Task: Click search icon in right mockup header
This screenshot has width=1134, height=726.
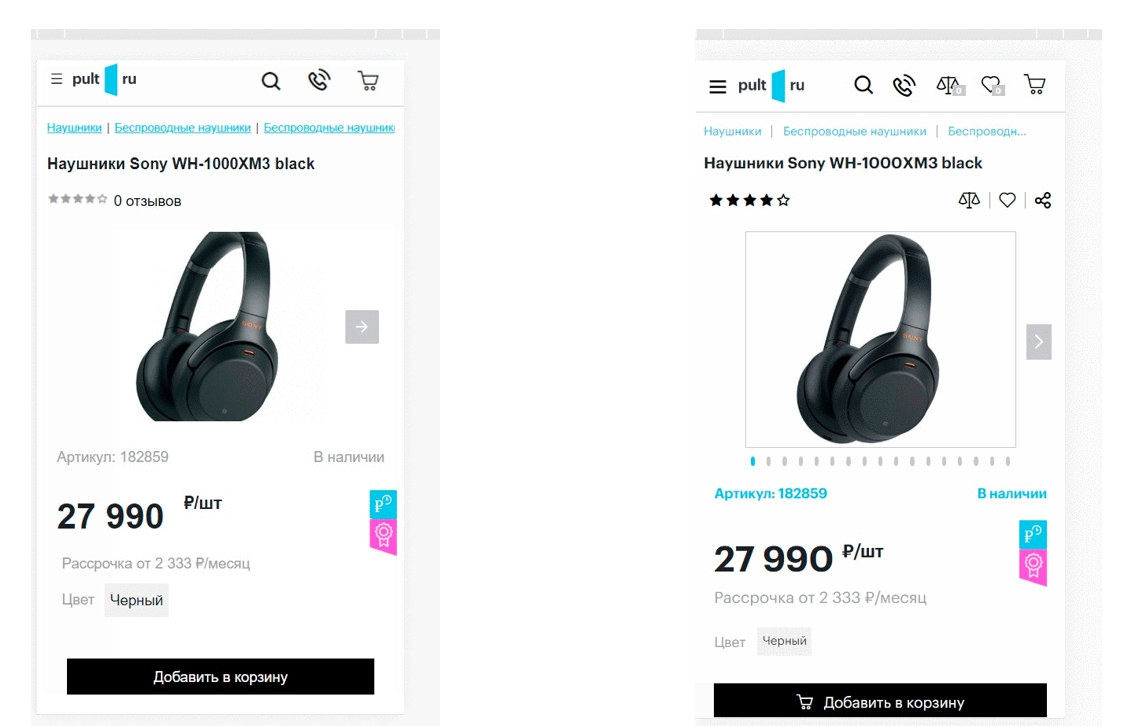Action: [863, 85]
